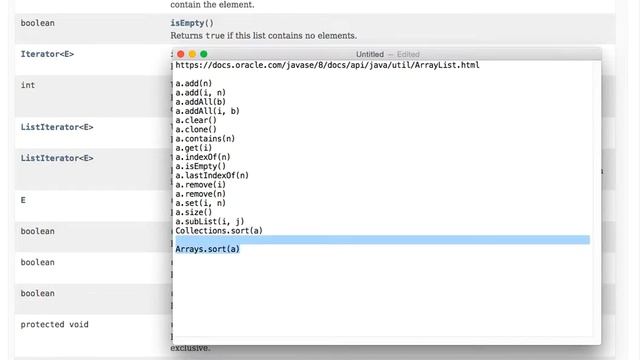Click the line a.add(i, n)
640x360 pixels.
click(200, 93)
